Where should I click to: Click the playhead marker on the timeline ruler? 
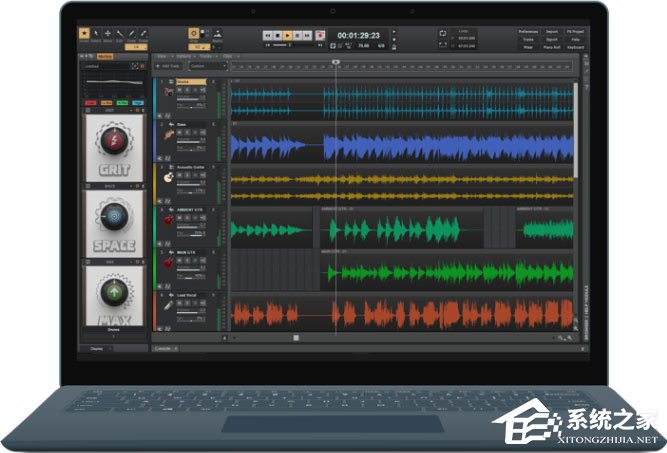click(x=336, y=62)
